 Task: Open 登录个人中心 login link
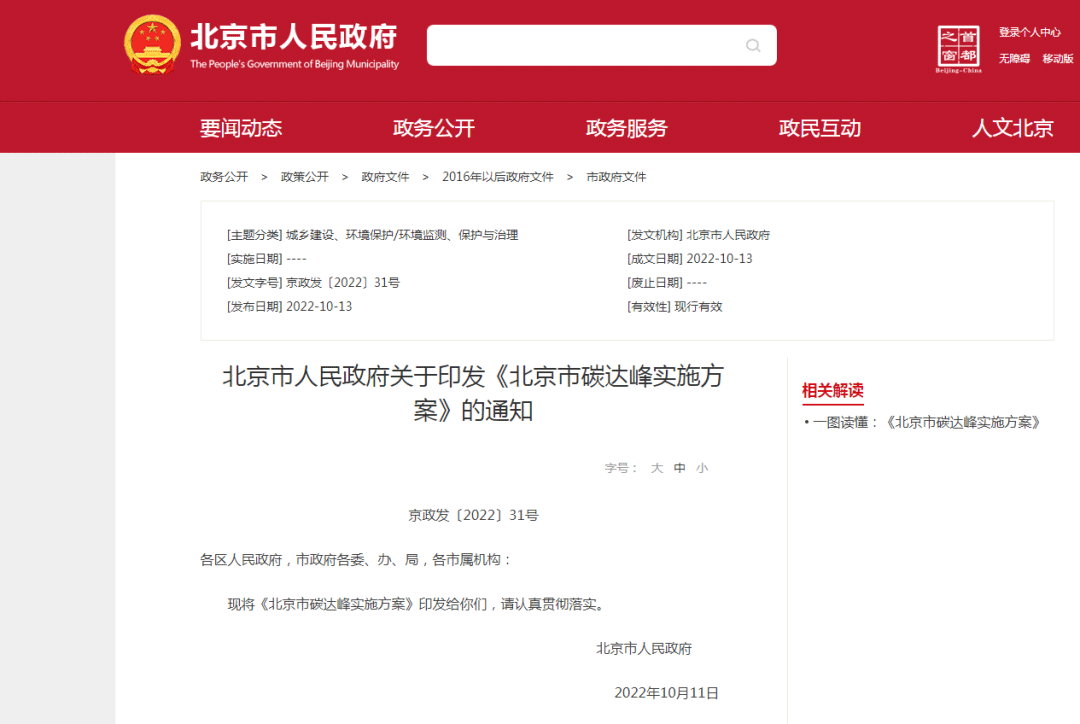point(1029,32)
